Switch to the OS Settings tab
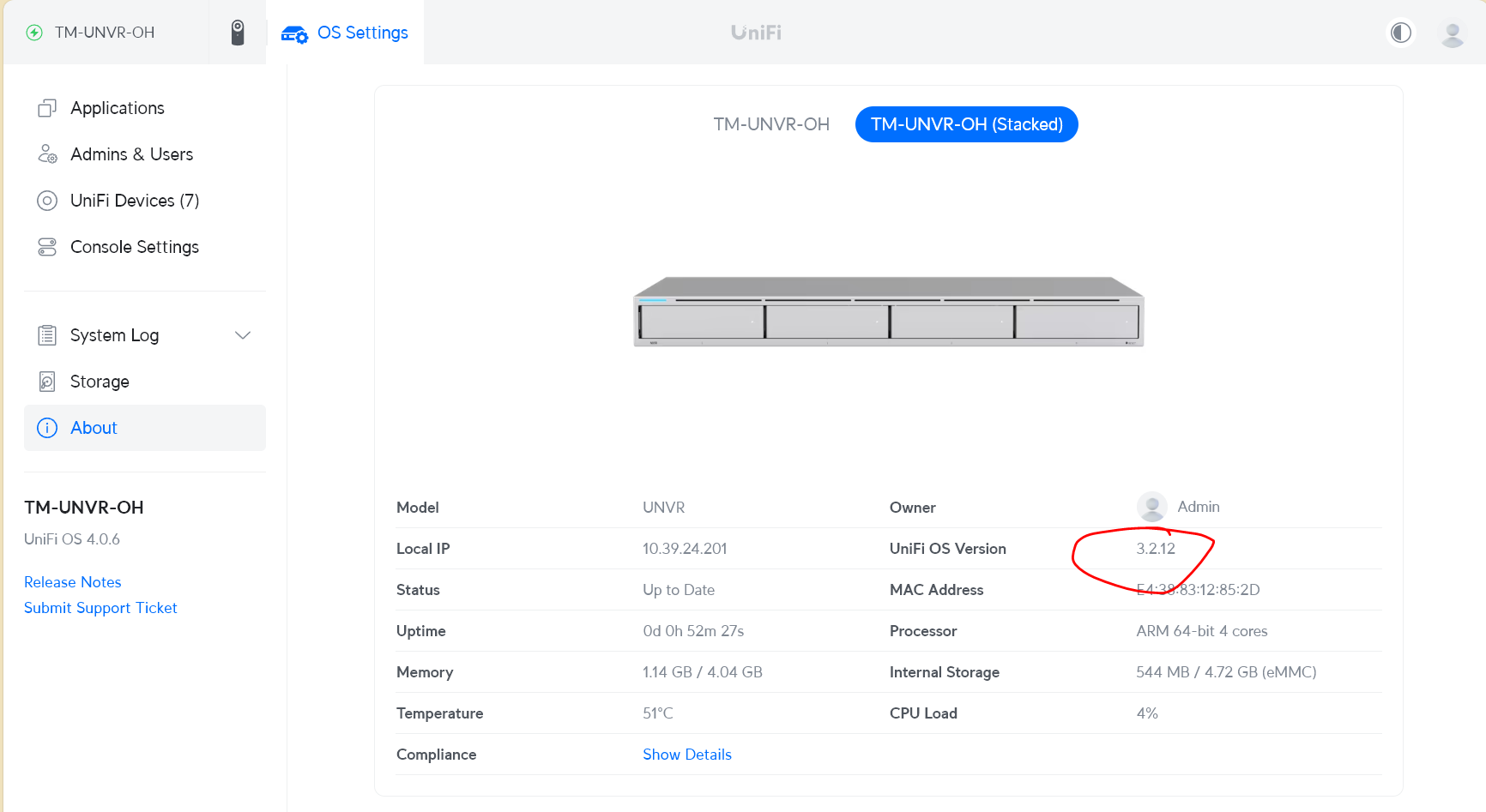This screenshot has height=812, width=1486. [x=345, y=33]
